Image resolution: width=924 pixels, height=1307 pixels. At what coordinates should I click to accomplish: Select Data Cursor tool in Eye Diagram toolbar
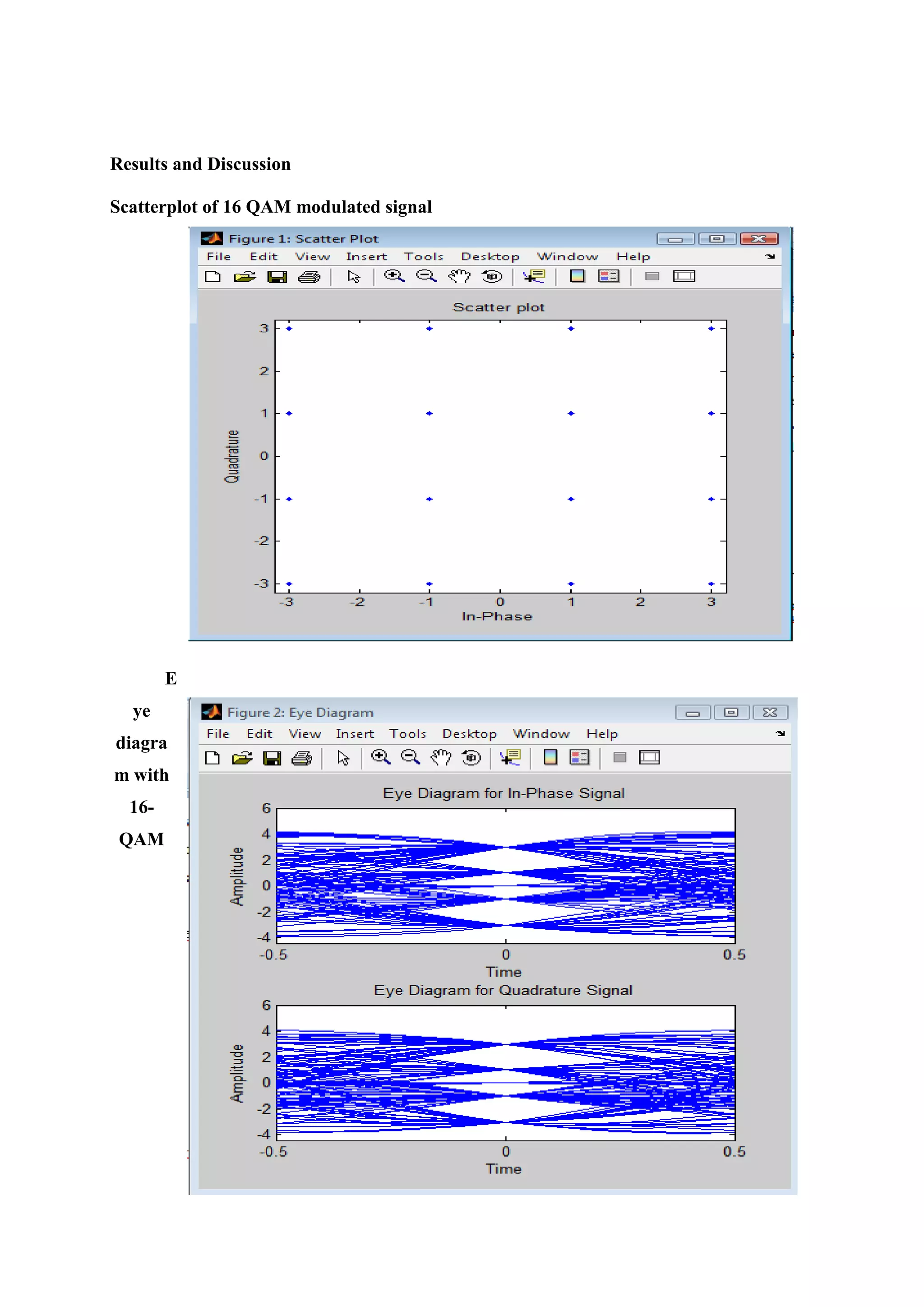pyautogui.click(x=510, y=758)
